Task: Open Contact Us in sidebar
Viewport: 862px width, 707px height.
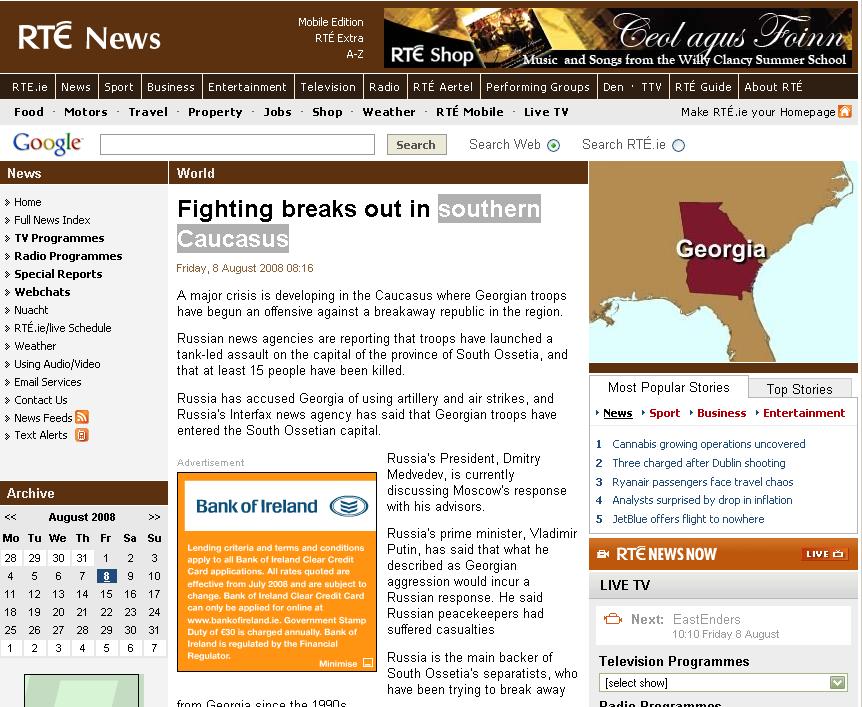Action: pyautogui.click(x=41, y=400)
